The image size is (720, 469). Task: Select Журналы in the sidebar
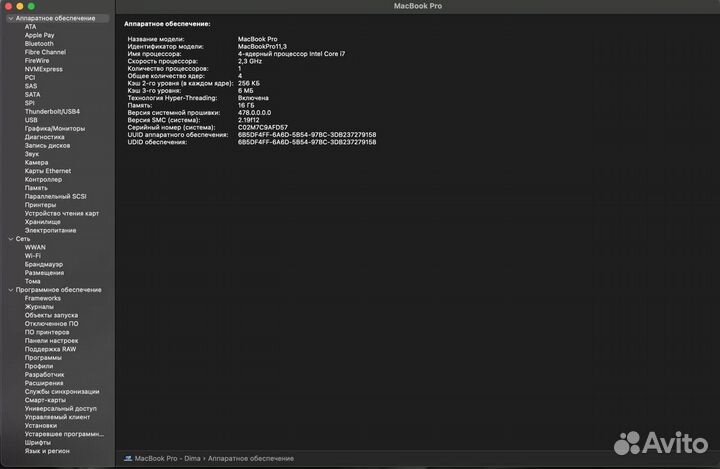[39, 307]
